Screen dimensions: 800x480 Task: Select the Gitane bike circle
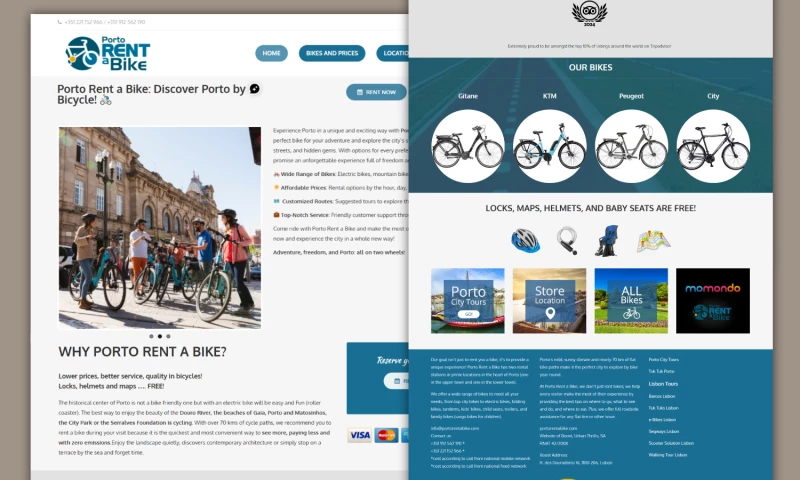[x=468, y=146]
